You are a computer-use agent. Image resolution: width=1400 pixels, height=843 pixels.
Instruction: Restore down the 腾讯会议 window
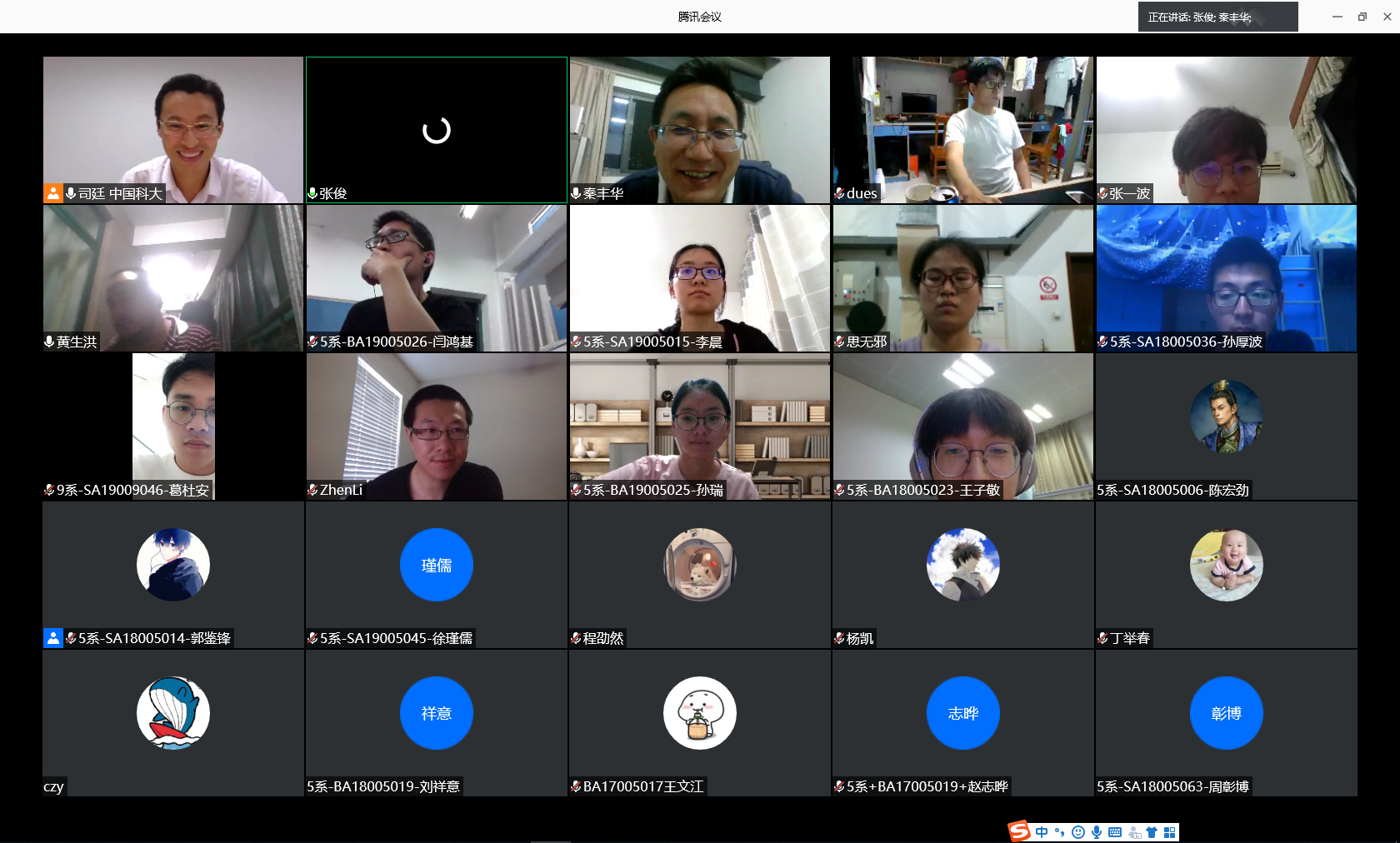coord(1362,17)
